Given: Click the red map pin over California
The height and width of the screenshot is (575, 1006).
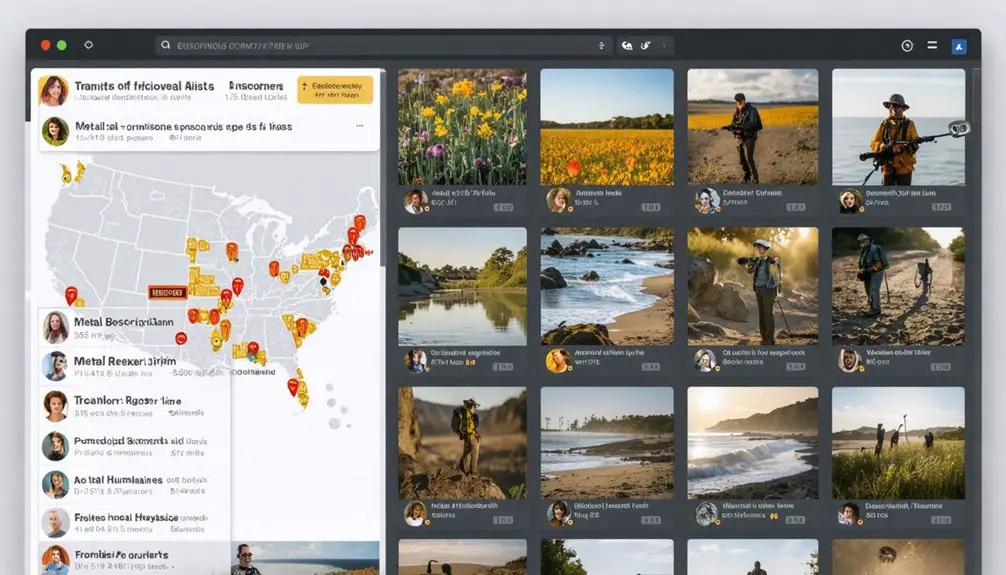Looking at the screenshot, I should tap(71, 295).
